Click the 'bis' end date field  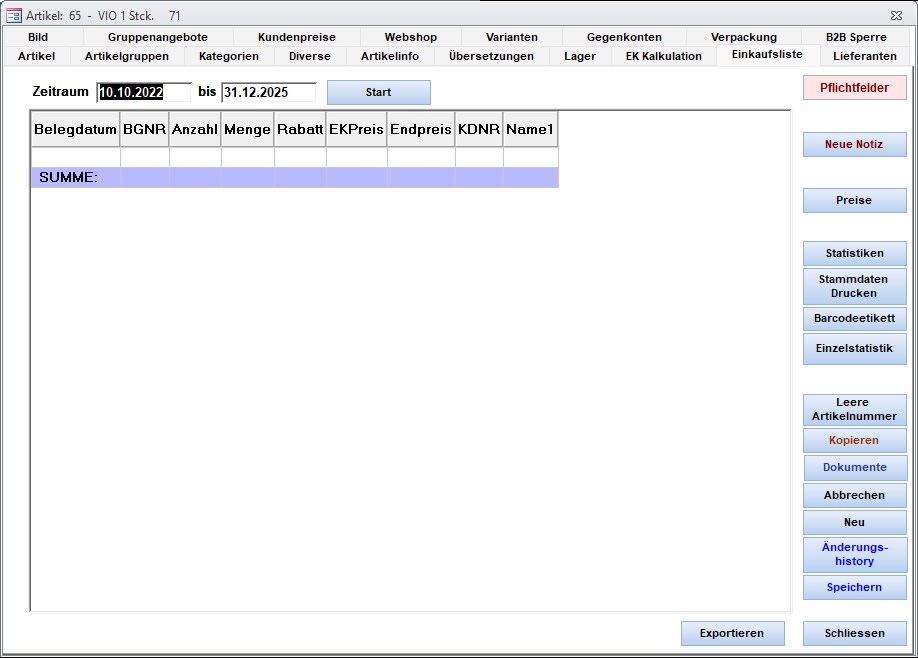(x=268, y=93)
